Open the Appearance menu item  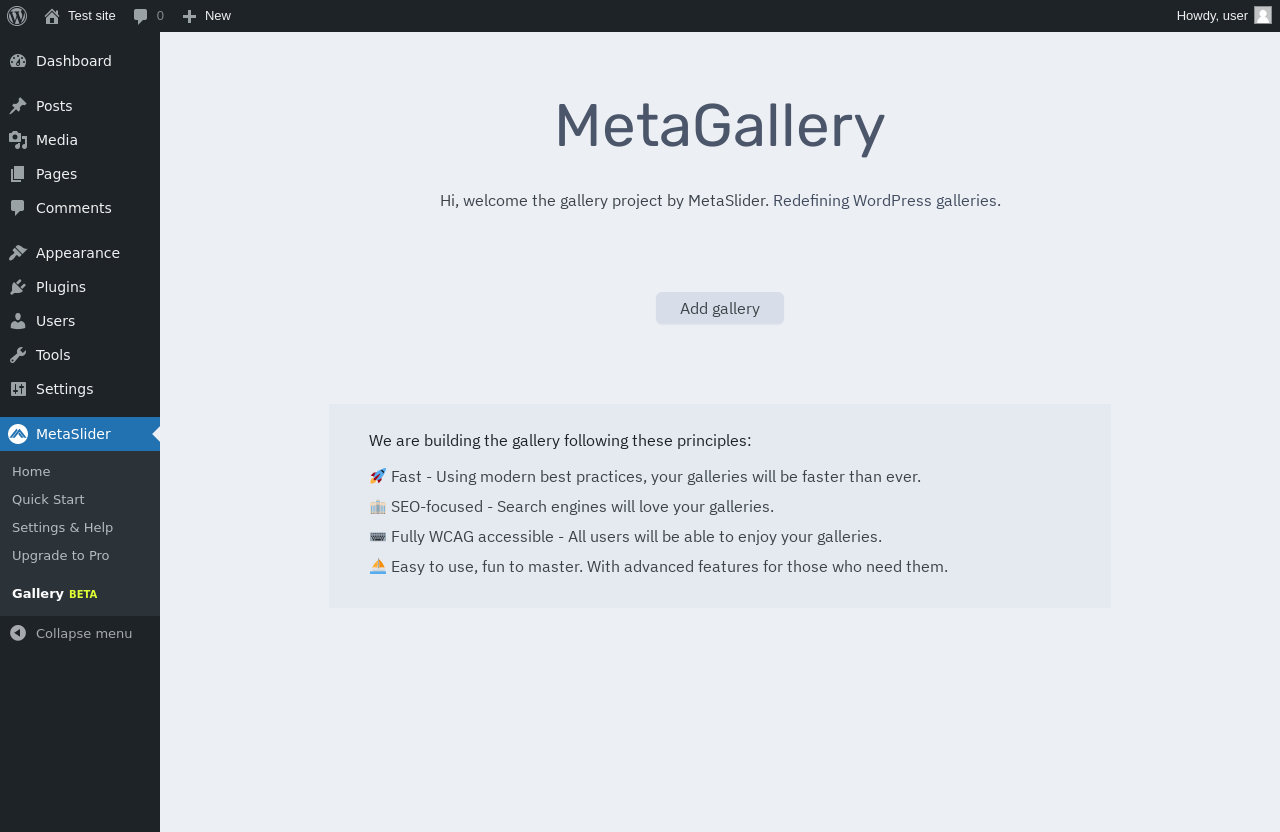[78, 253]
